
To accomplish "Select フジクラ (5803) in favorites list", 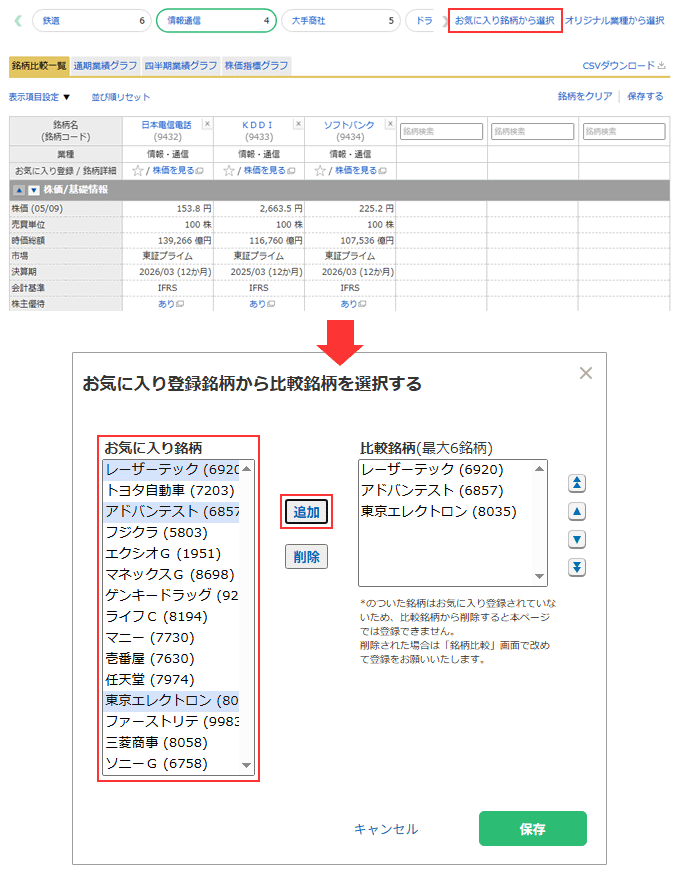I will pos(171,532).
